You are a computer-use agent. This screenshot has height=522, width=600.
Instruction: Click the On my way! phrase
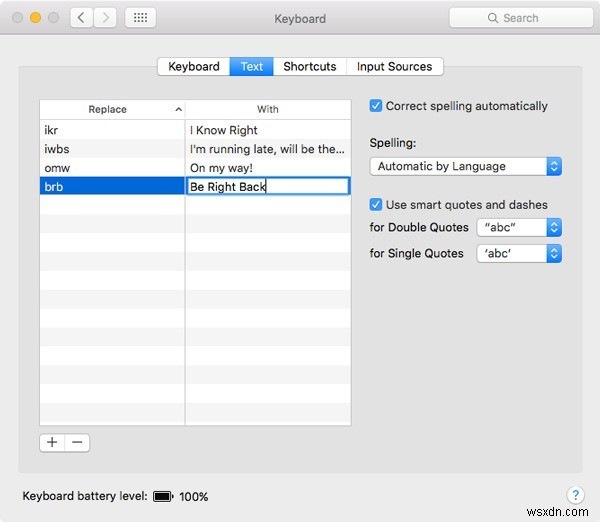[x=221, y=168]
